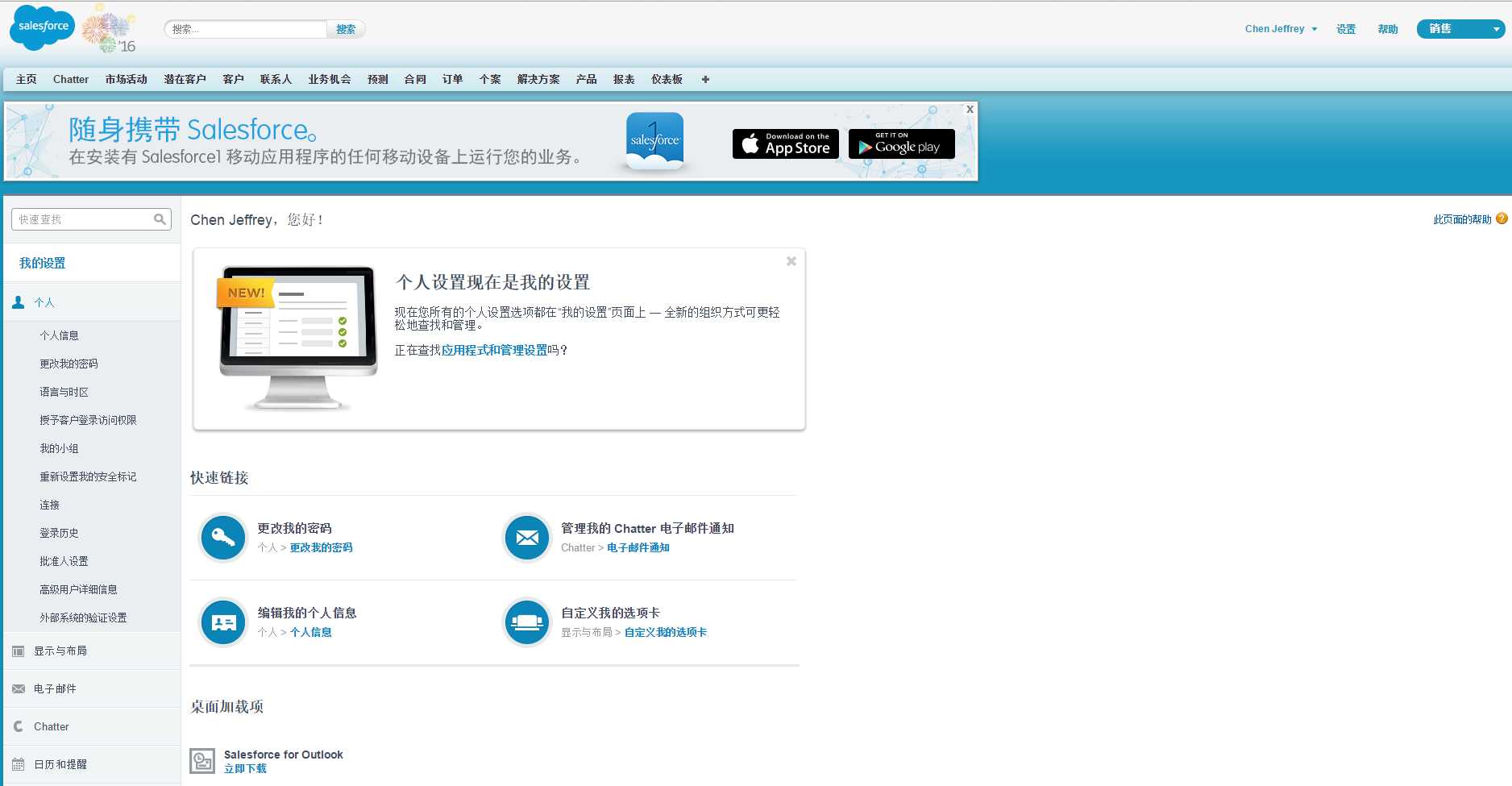Select 更改我的密码 in the sidebar
The height and width of the screenshot is (786, 1512).
[x=69, y=364]
